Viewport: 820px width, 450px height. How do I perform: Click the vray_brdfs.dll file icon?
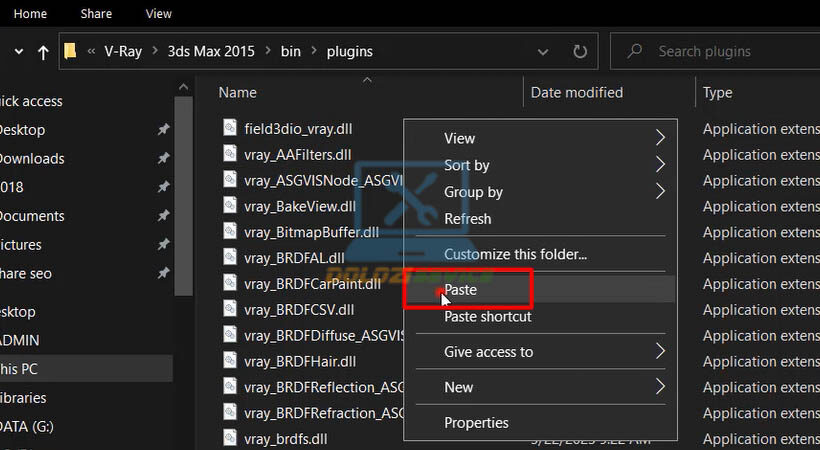point(230,437)
